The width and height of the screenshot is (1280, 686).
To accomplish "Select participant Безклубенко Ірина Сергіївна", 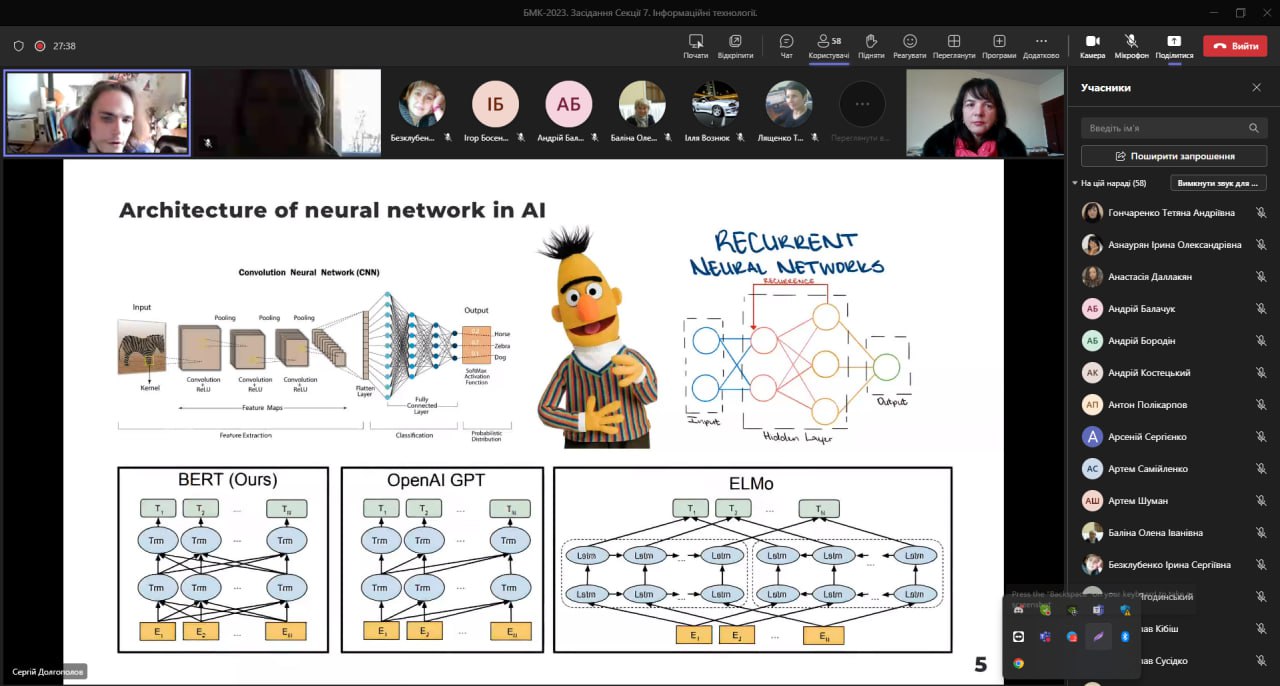I will pos(1171,565).
